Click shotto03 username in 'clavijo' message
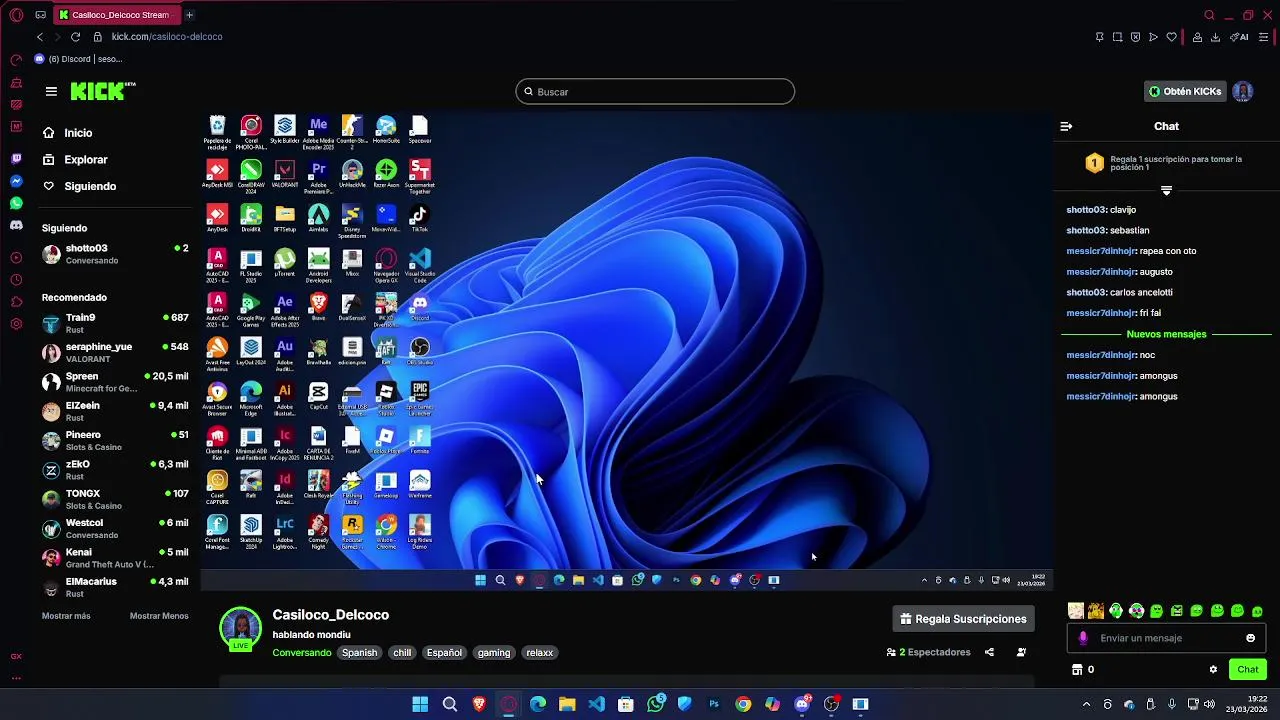Viewport: 1280px width, 720px height. [x=1086, y=210]
